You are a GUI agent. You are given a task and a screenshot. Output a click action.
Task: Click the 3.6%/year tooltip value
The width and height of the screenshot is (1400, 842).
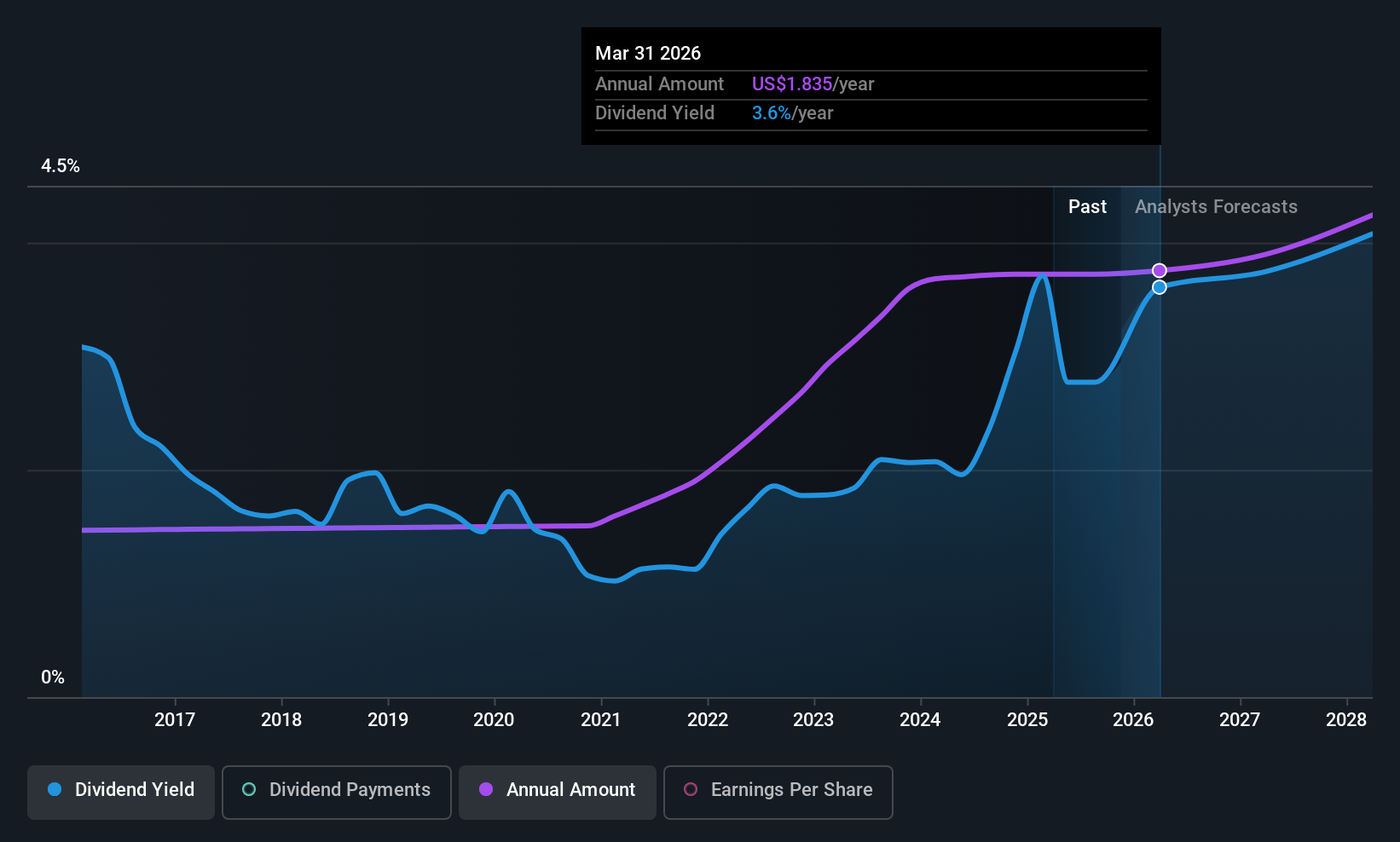[x=792, y=113]
